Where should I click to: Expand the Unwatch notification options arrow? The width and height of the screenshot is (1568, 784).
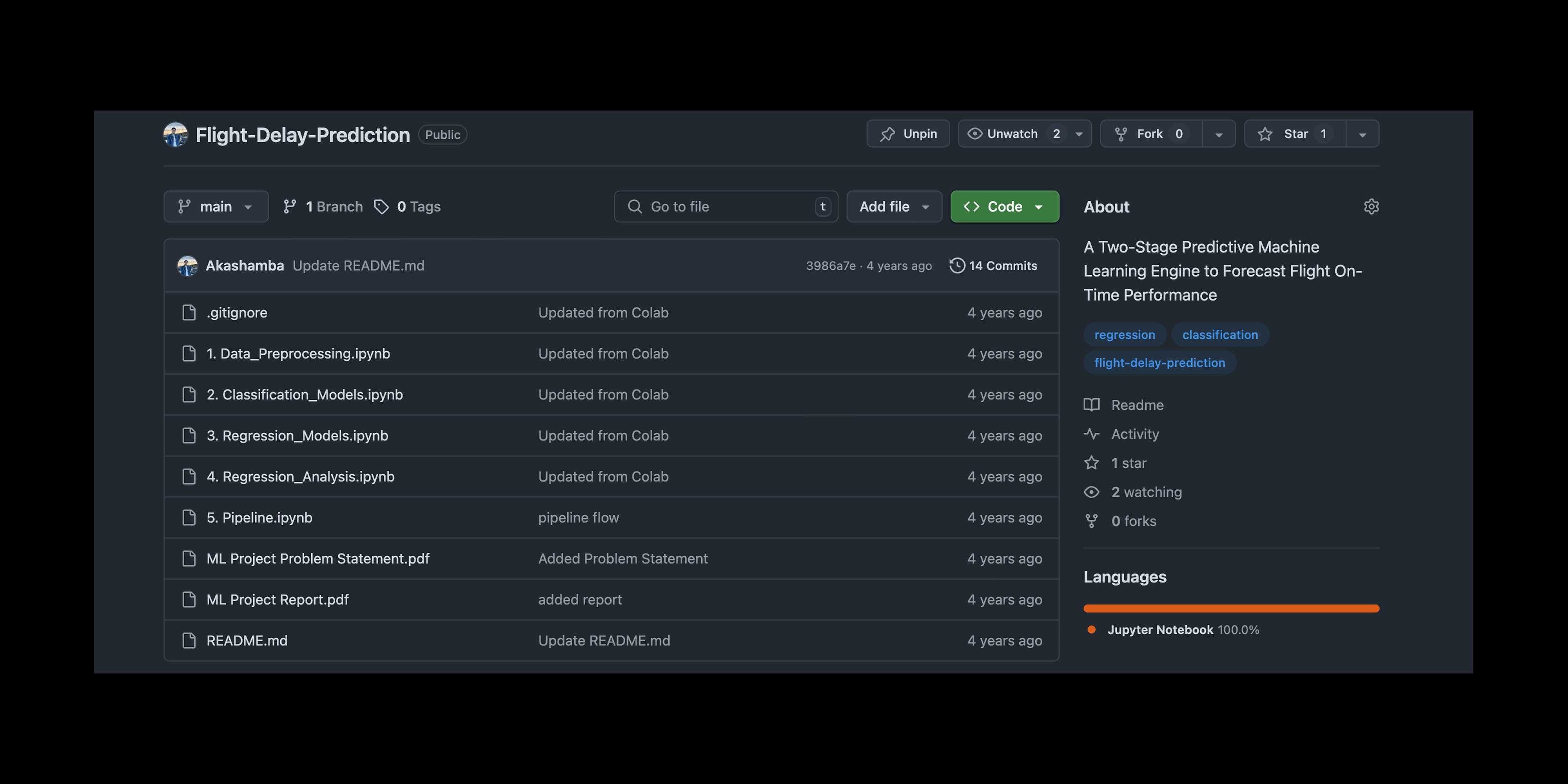[x=1079, y=134]
